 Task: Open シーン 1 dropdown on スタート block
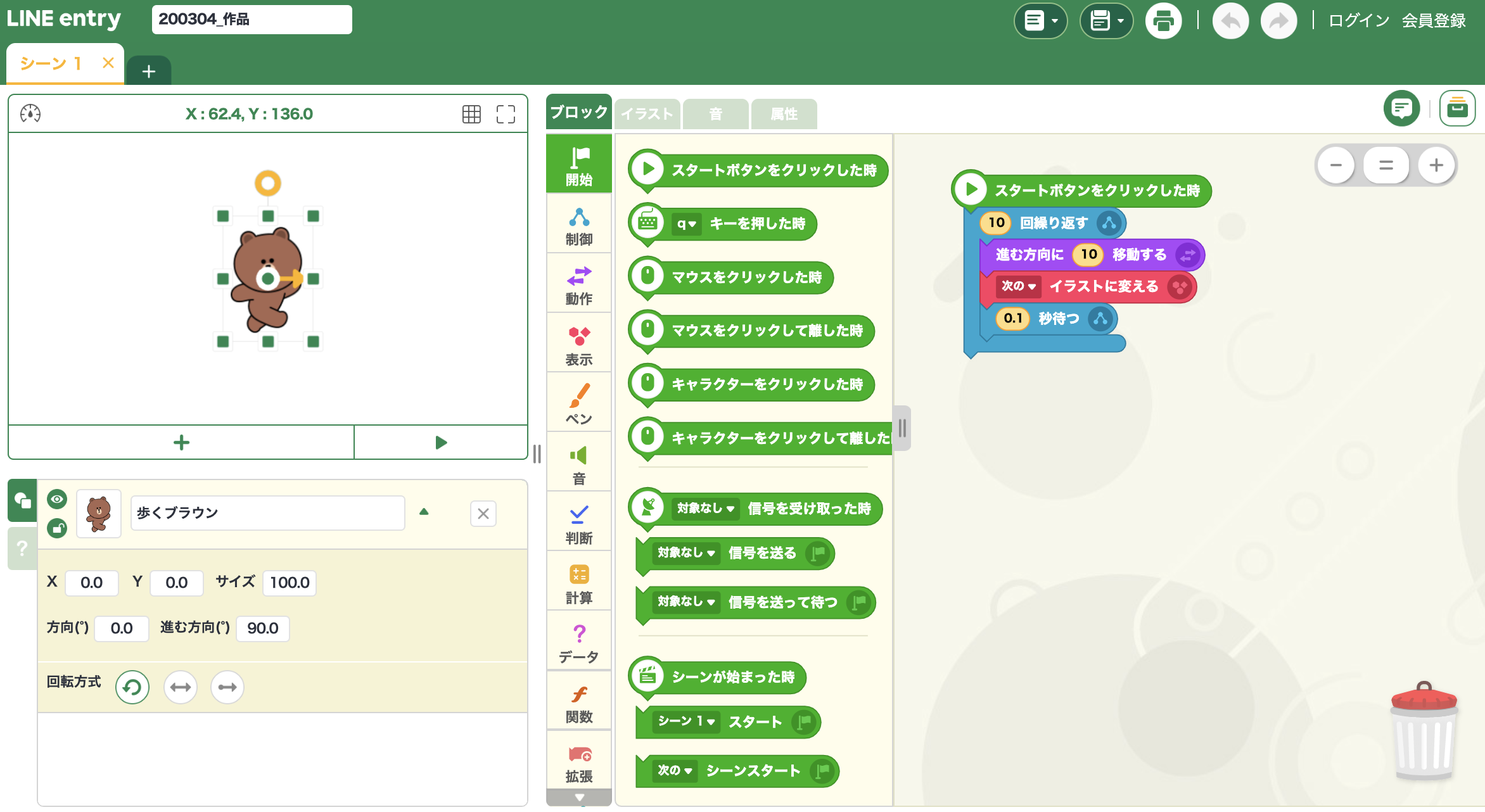[686, 721]
